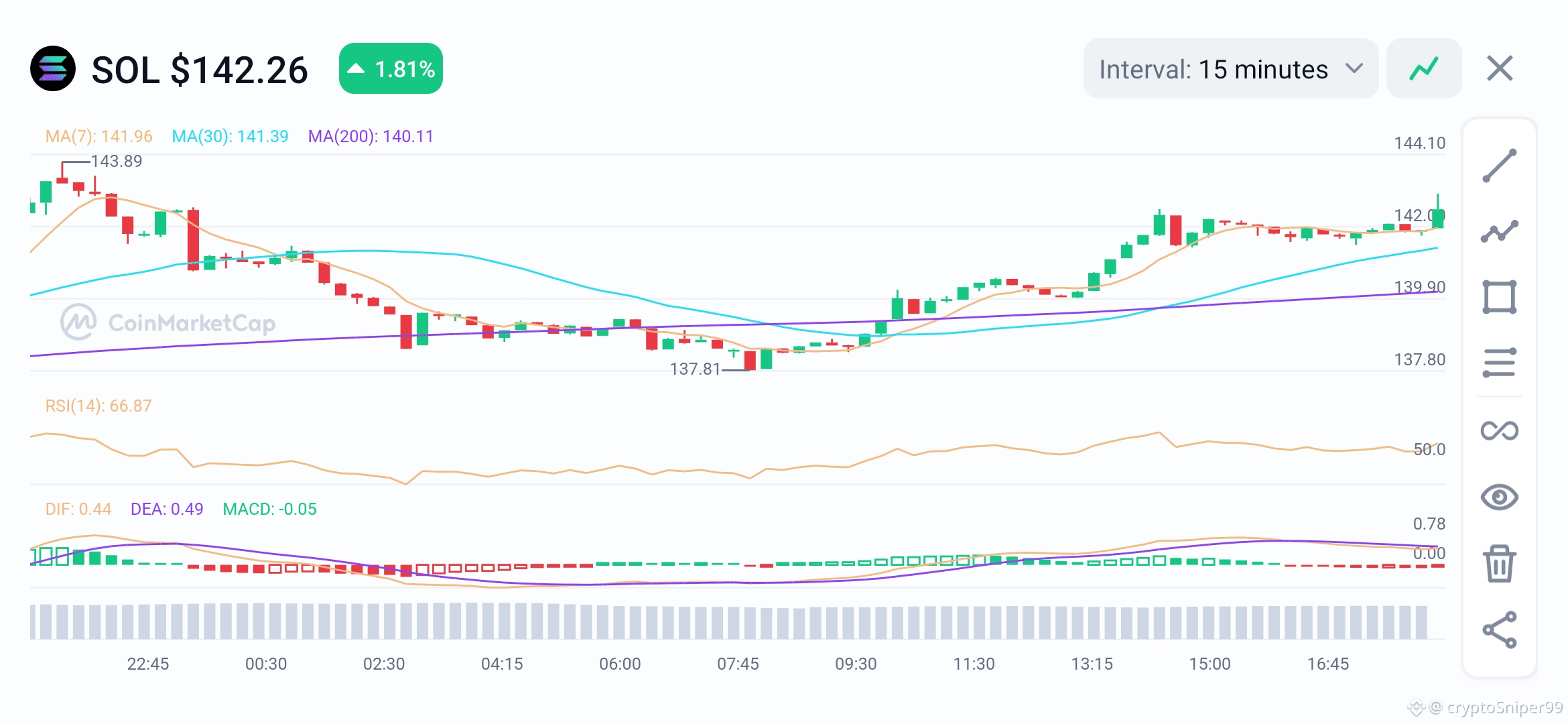The width and height of the screenshot is (1568, 724).
Task: Click the chevron arrow beside 15 minutes
Action: pyautogui.click(x=1354, y=68)
